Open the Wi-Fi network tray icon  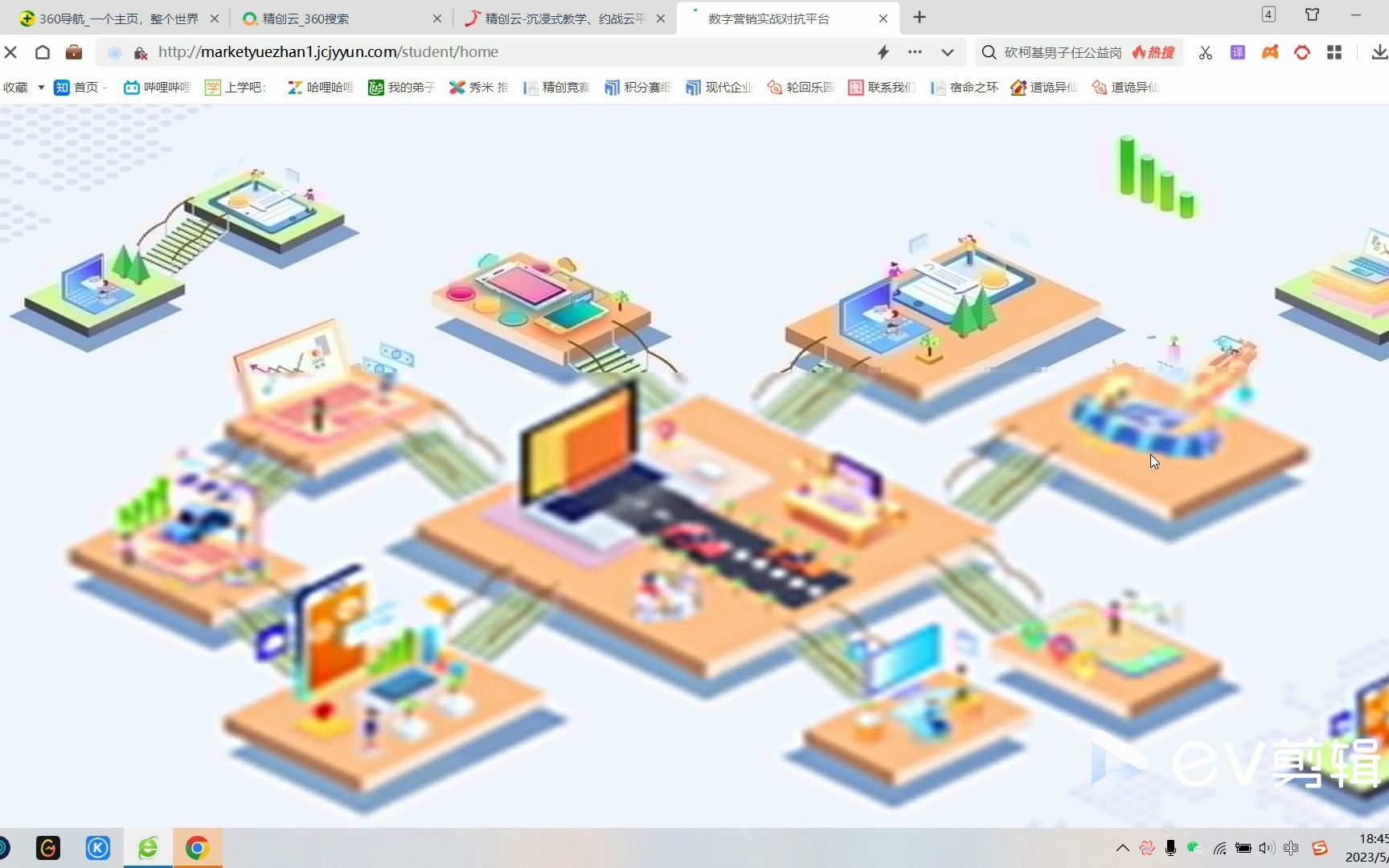click(1219, 848)
